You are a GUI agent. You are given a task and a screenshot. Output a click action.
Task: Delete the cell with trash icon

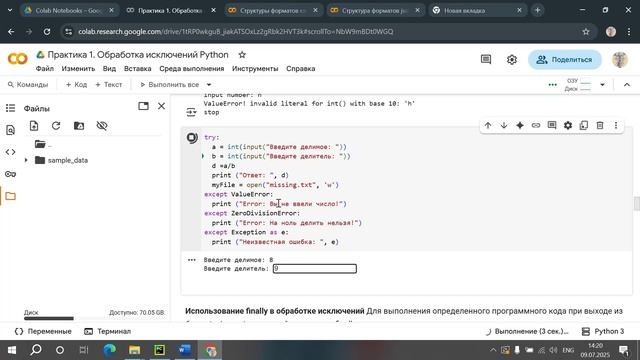600,125
